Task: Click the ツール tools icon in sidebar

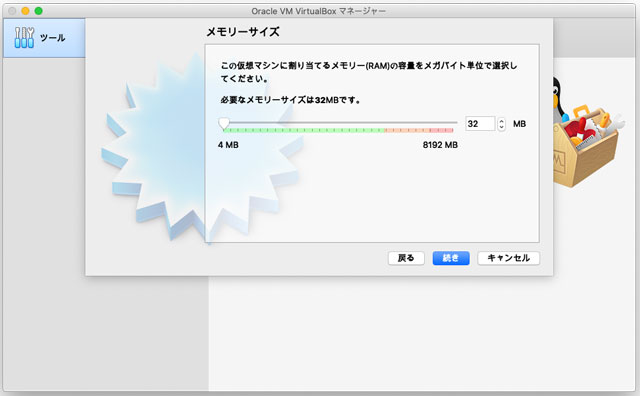Action: pyautogui.click(x=24, y=38)
